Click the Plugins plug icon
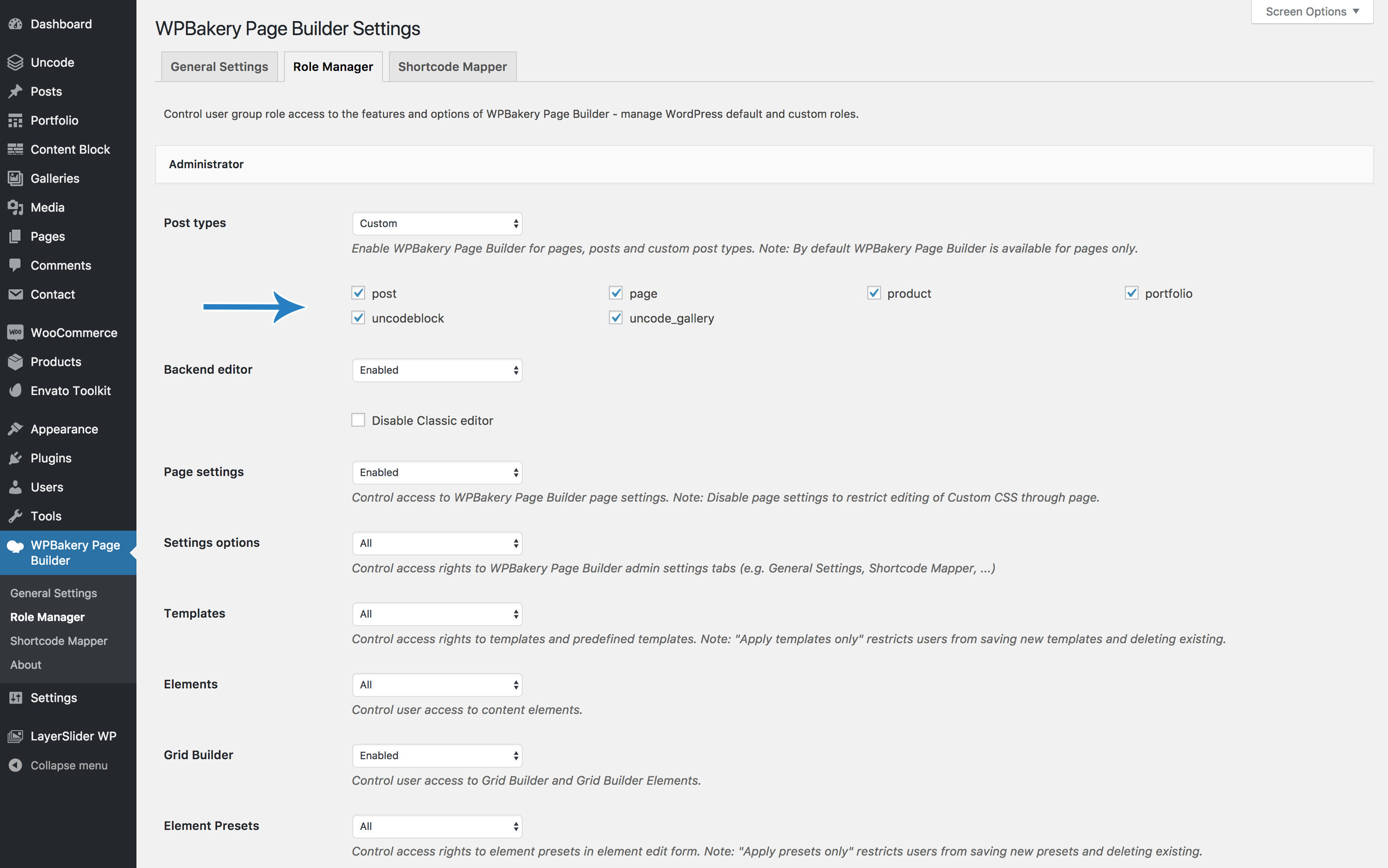Image resolution: width=1388 pixels, height=868 pixels. (15, 458)
